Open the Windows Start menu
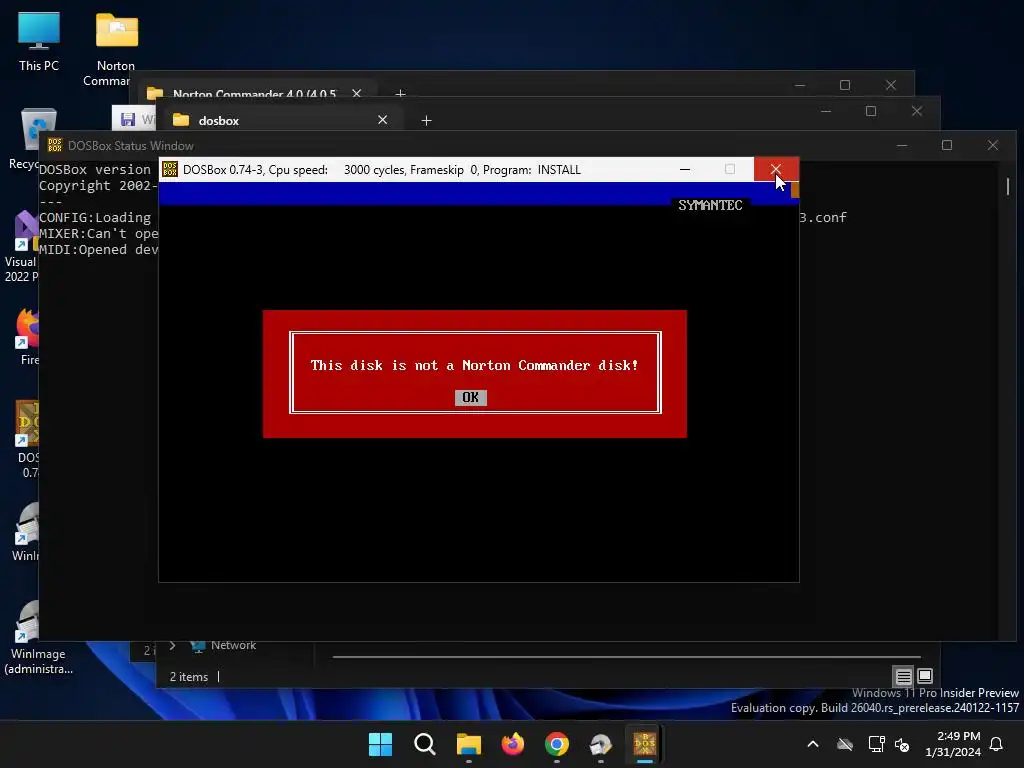Screen dimensions: 1024x768 pos(380,744)
